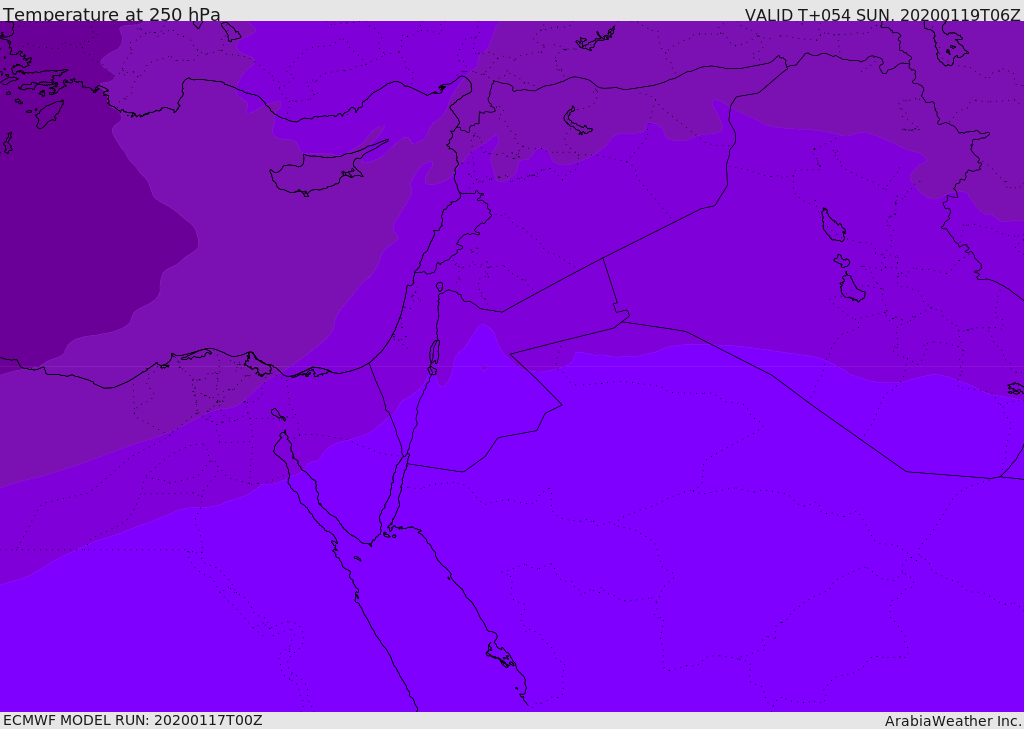
Task: Click the Sea of Galilee outline
Action: 440,287
